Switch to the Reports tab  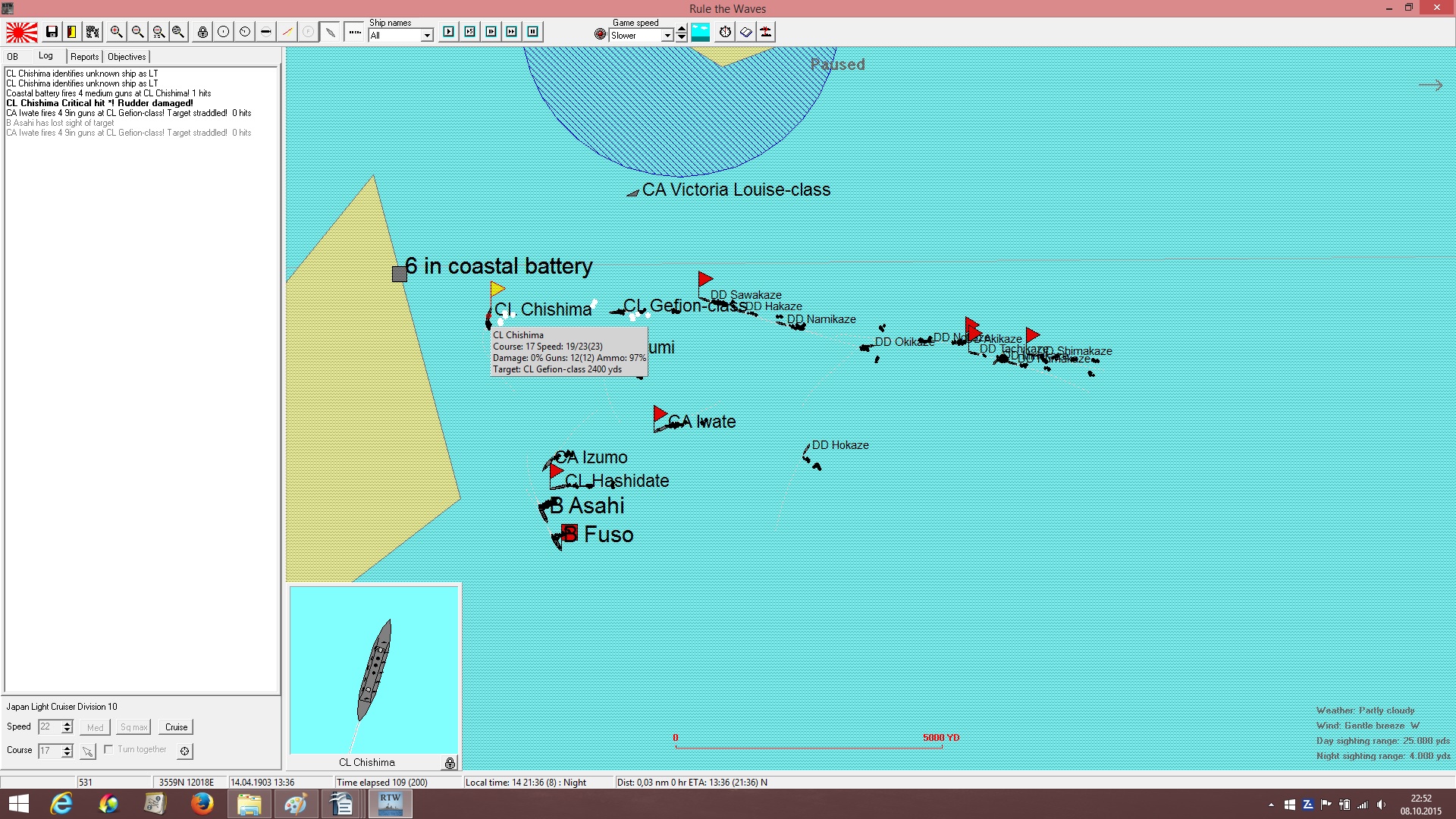pyautogui.click(x=84, y=57)
